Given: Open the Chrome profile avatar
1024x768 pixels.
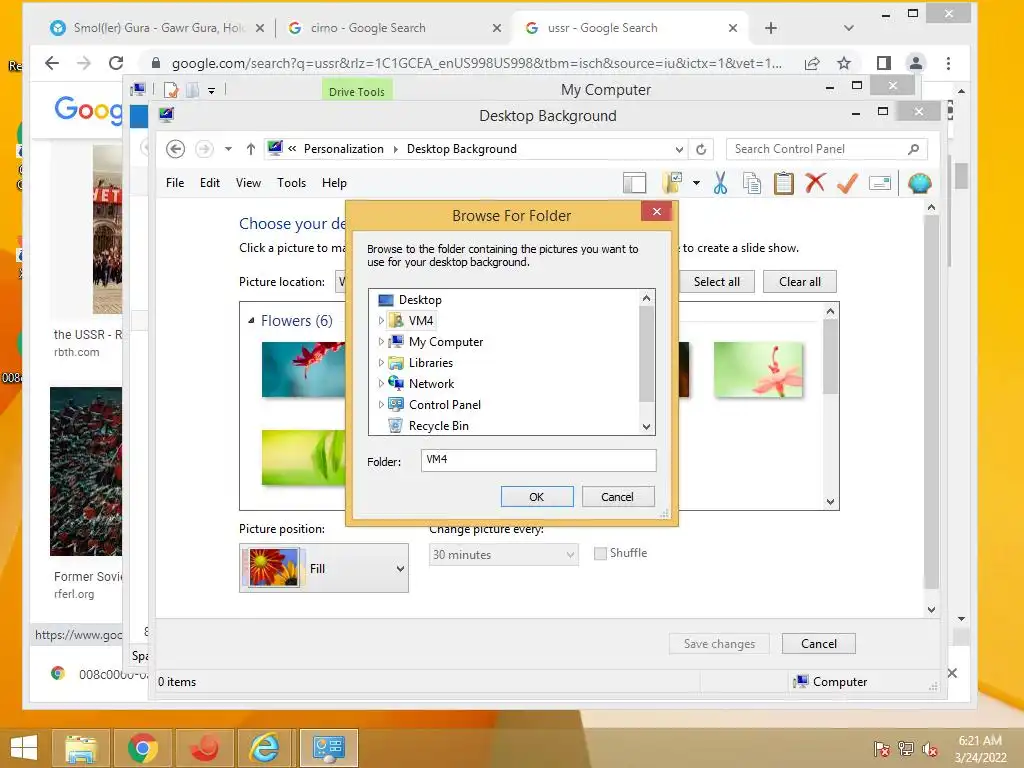Looking at the screenshot, I should [916, 63].
